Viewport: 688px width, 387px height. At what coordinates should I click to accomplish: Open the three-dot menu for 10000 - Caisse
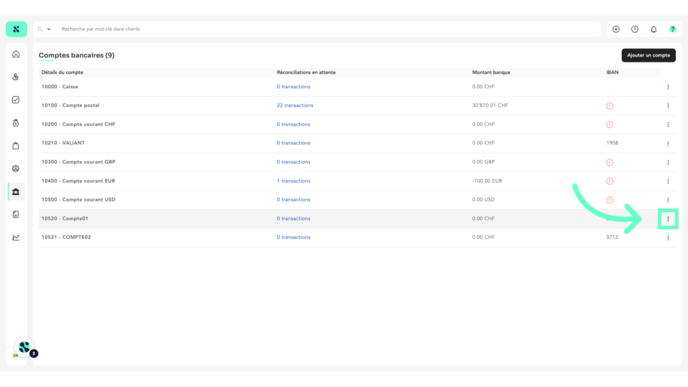(668, 87)
